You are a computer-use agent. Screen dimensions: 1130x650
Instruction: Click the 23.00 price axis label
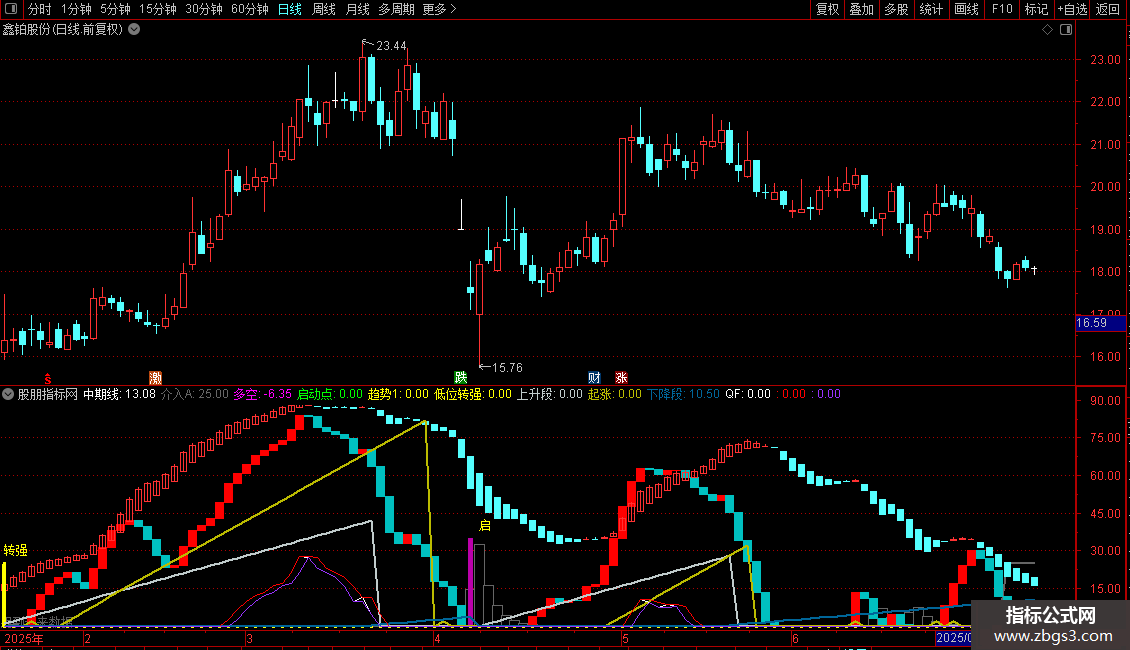[1105, 60]
